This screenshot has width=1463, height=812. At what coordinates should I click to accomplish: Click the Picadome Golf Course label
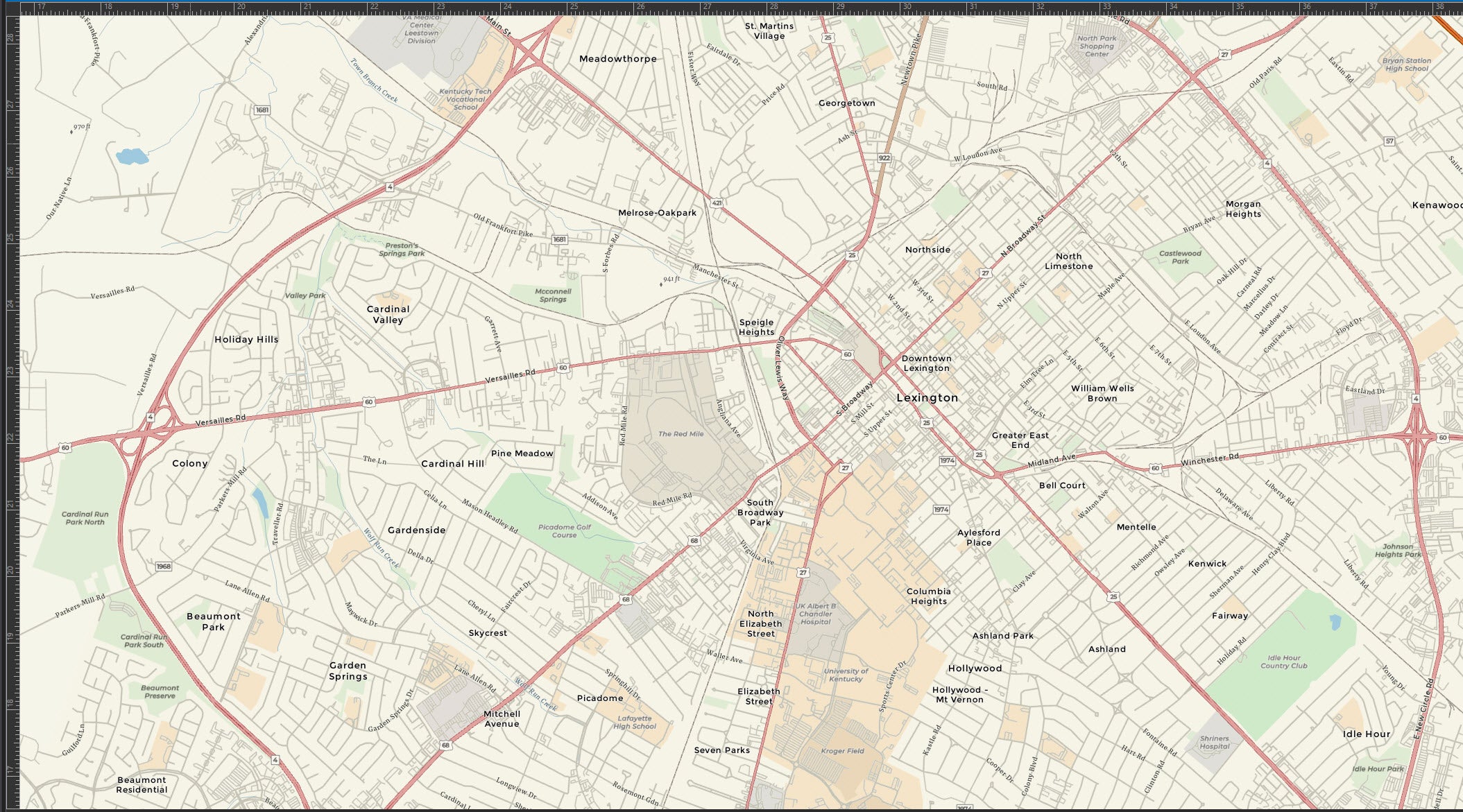coord(565,531)
